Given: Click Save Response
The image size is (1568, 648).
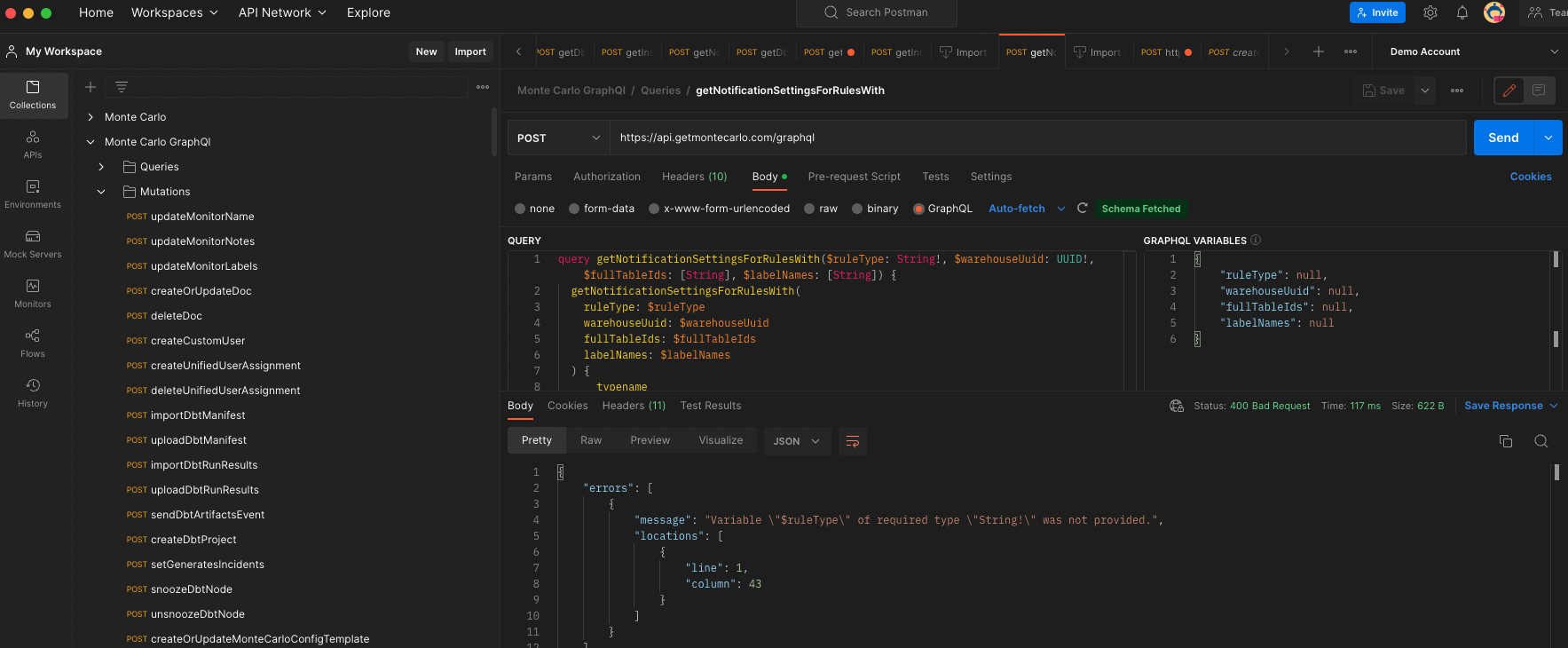Looking at the screenshot, I should 1503,406.
